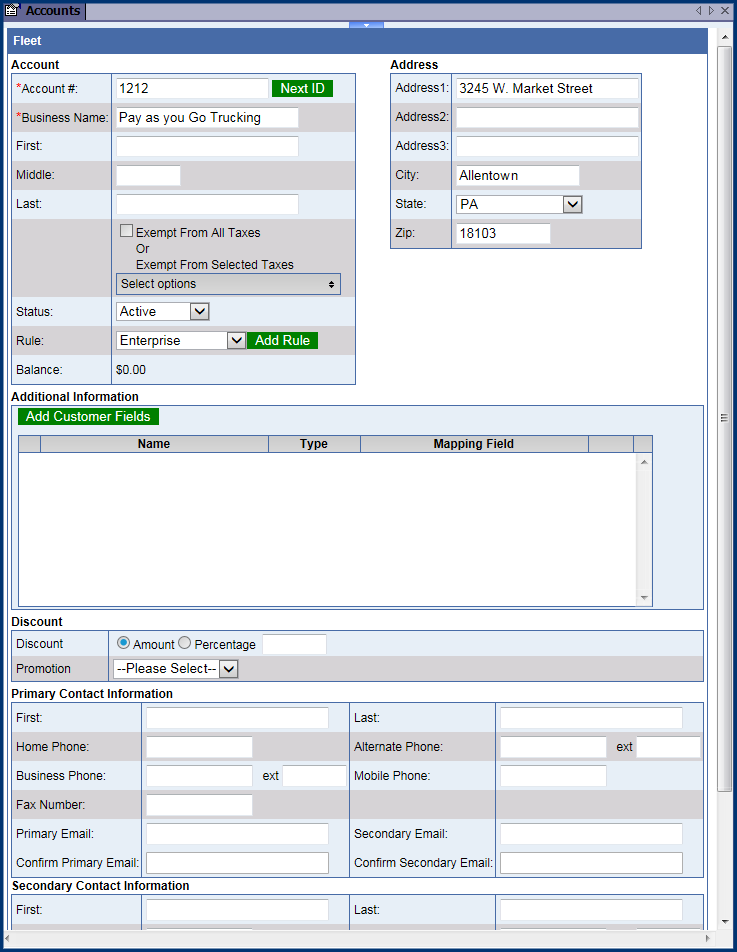Close the Accounts panel with the X icon

click(725, 11)
